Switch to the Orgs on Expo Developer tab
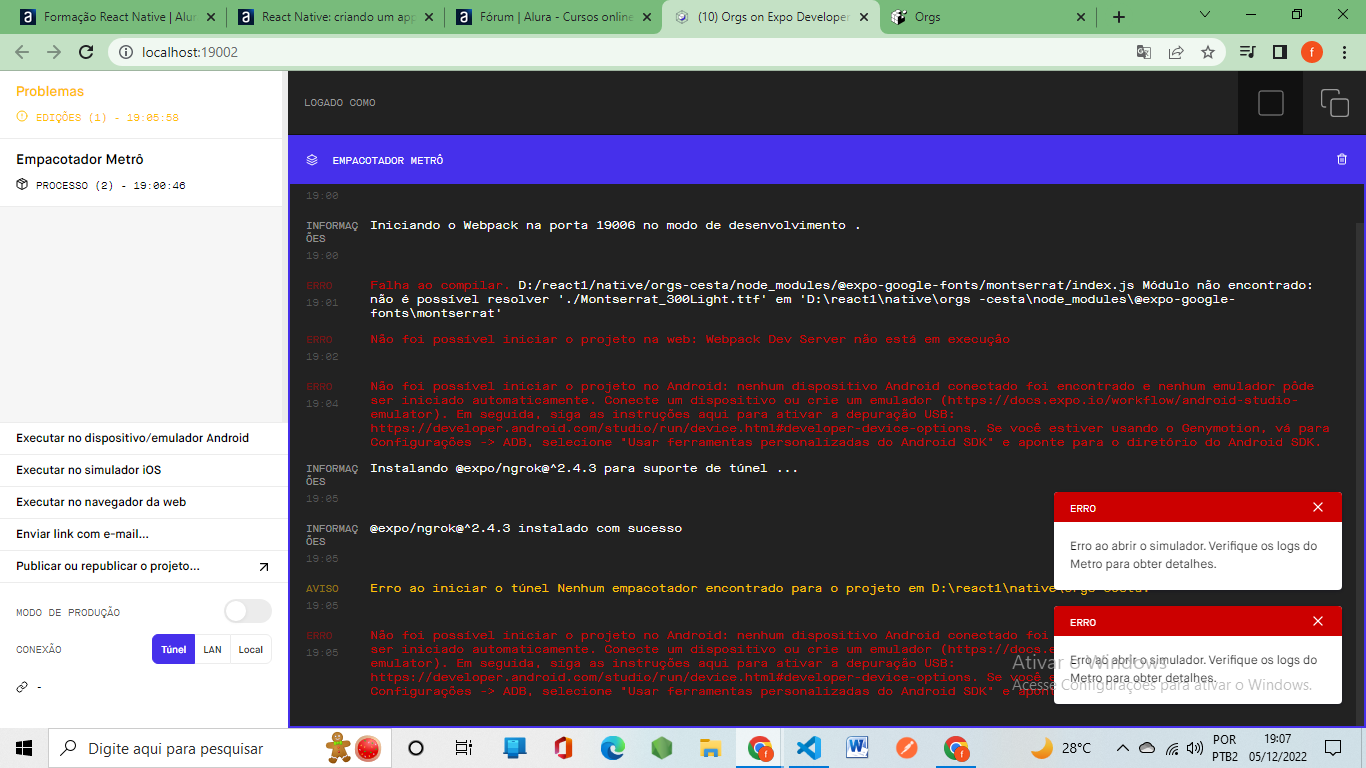Viewport: 1366px width, 768px height. 769,17
